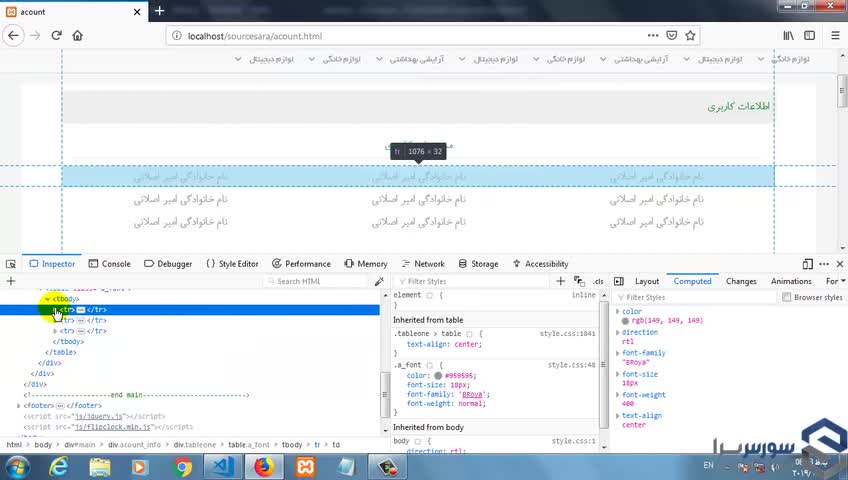Click the element picker icon in devtools
Viewport: 848px width, 480px height.
pyautogui.click(x=11, y=264)
